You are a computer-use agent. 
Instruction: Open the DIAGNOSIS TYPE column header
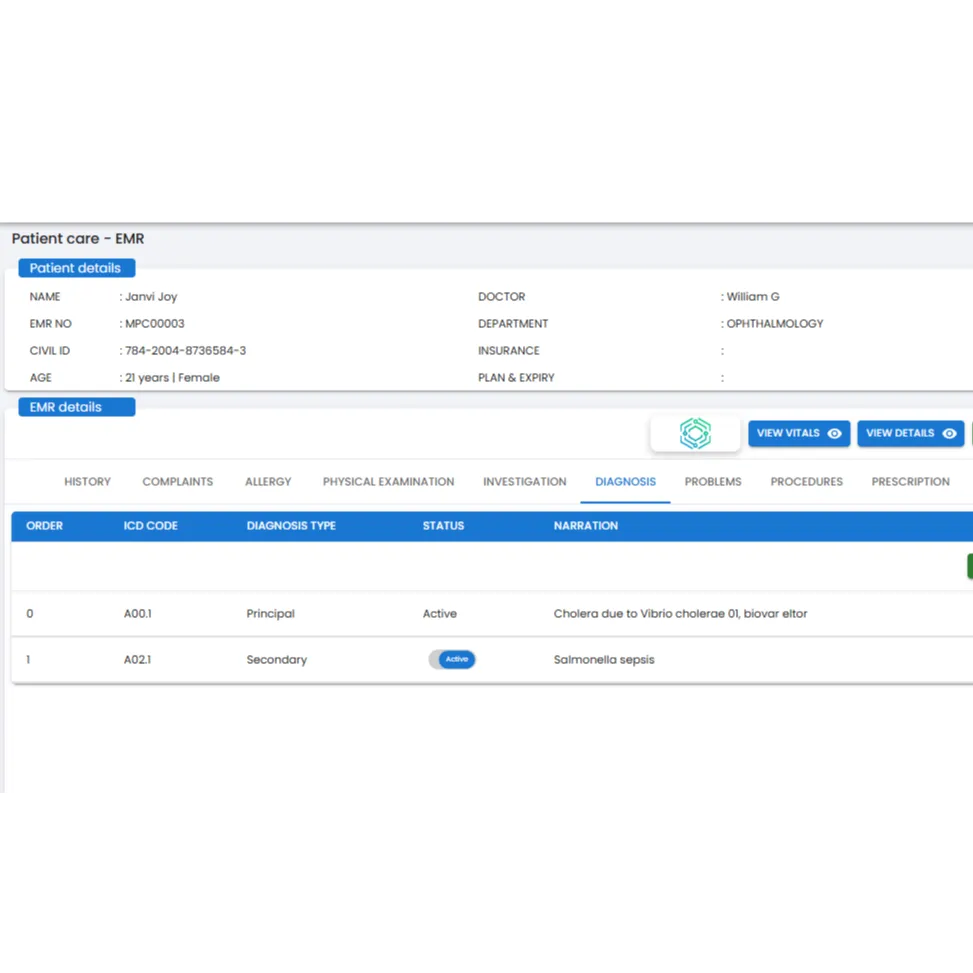point(291,525)
